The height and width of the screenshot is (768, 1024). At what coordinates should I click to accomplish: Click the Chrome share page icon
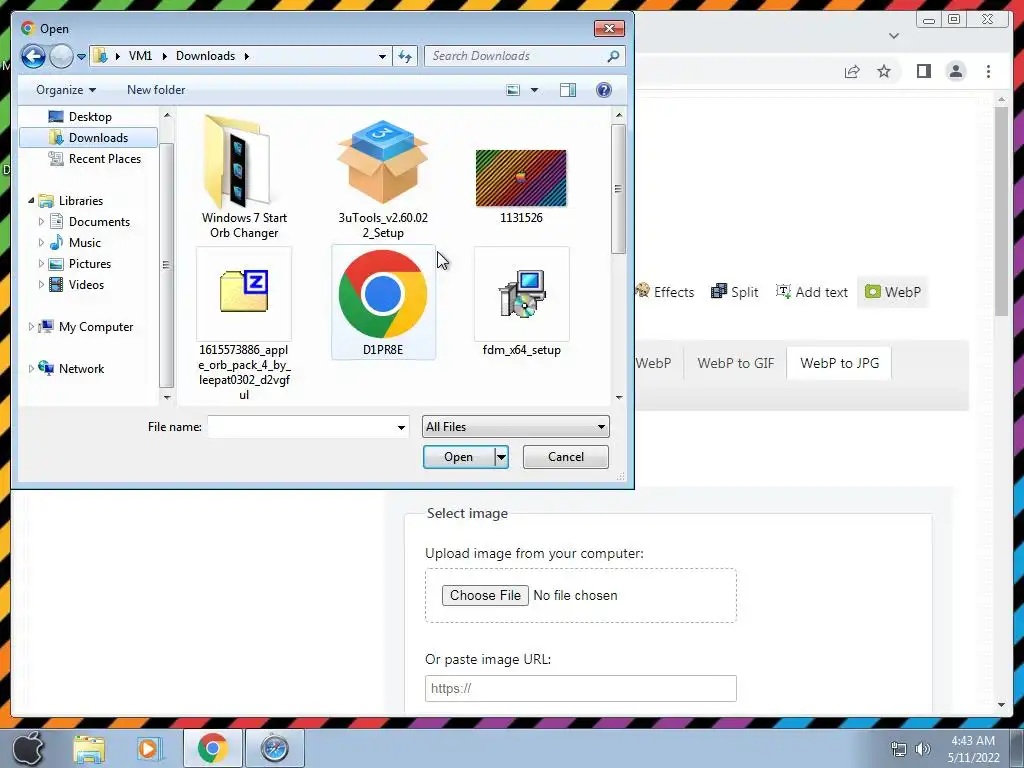pos(852,71)
